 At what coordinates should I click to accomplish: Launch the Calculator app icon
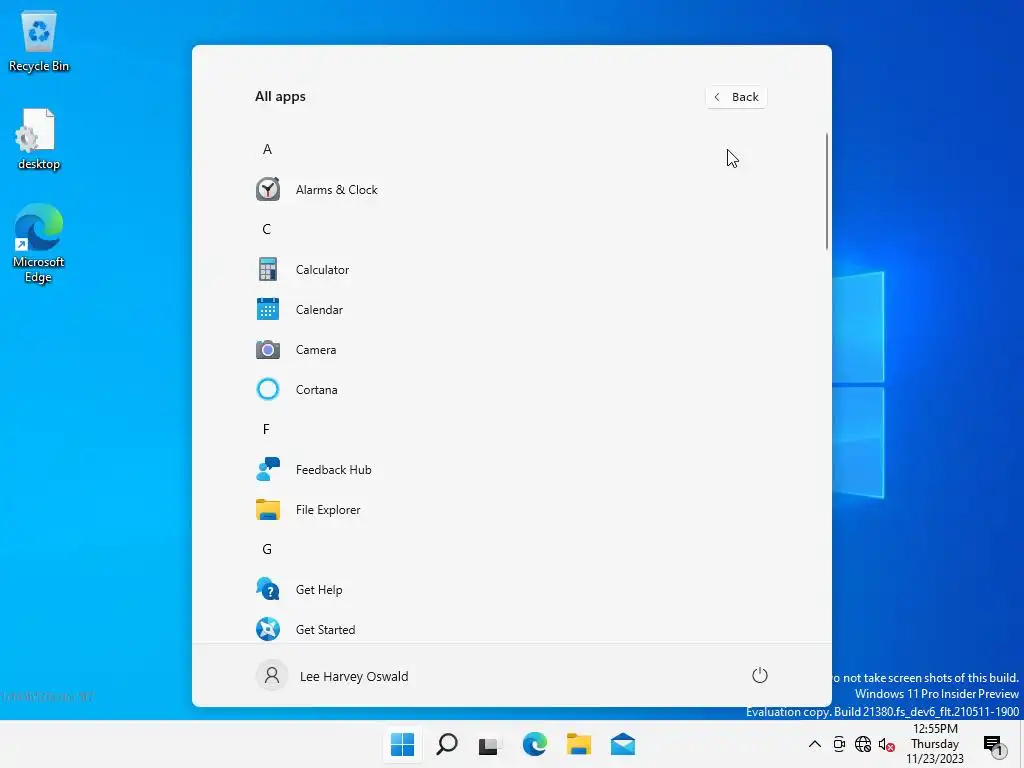coord(268,269)
